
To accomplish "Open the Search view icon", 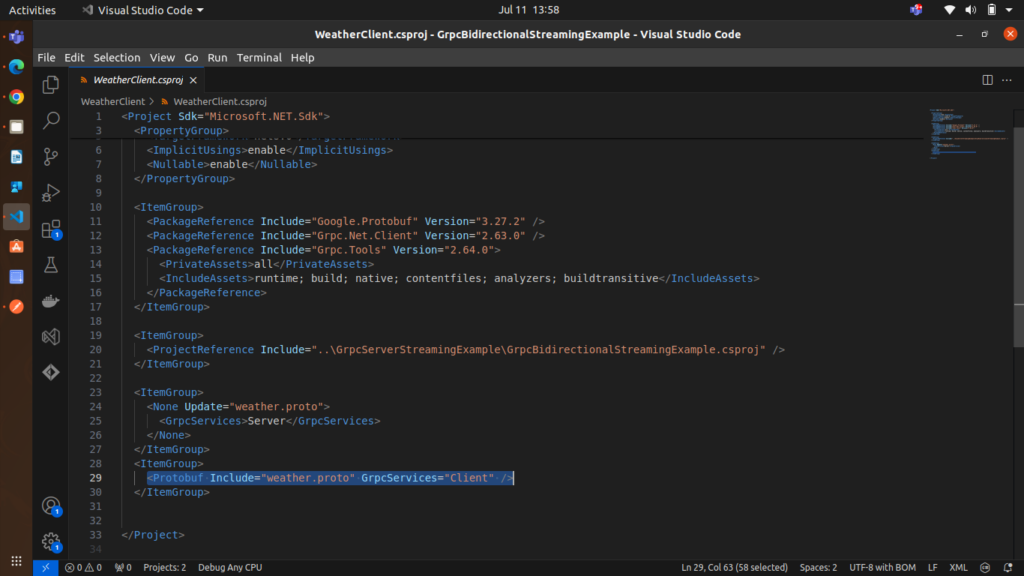I will [51, 121].
